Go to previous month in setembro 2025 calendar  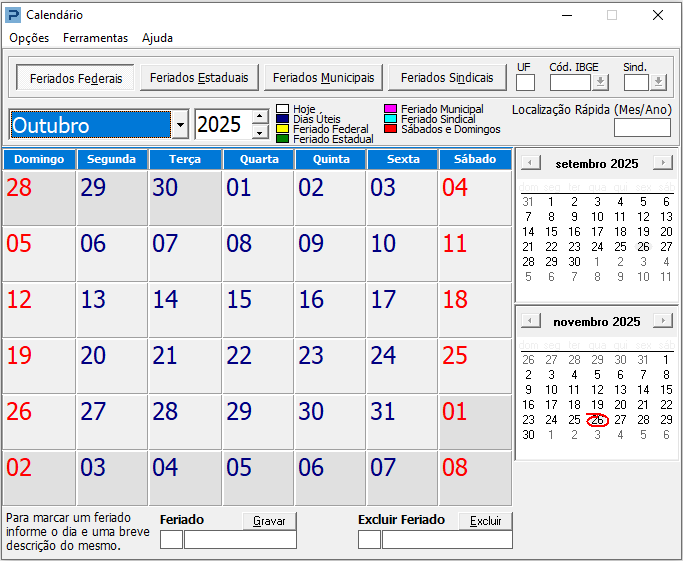(531, 163)
